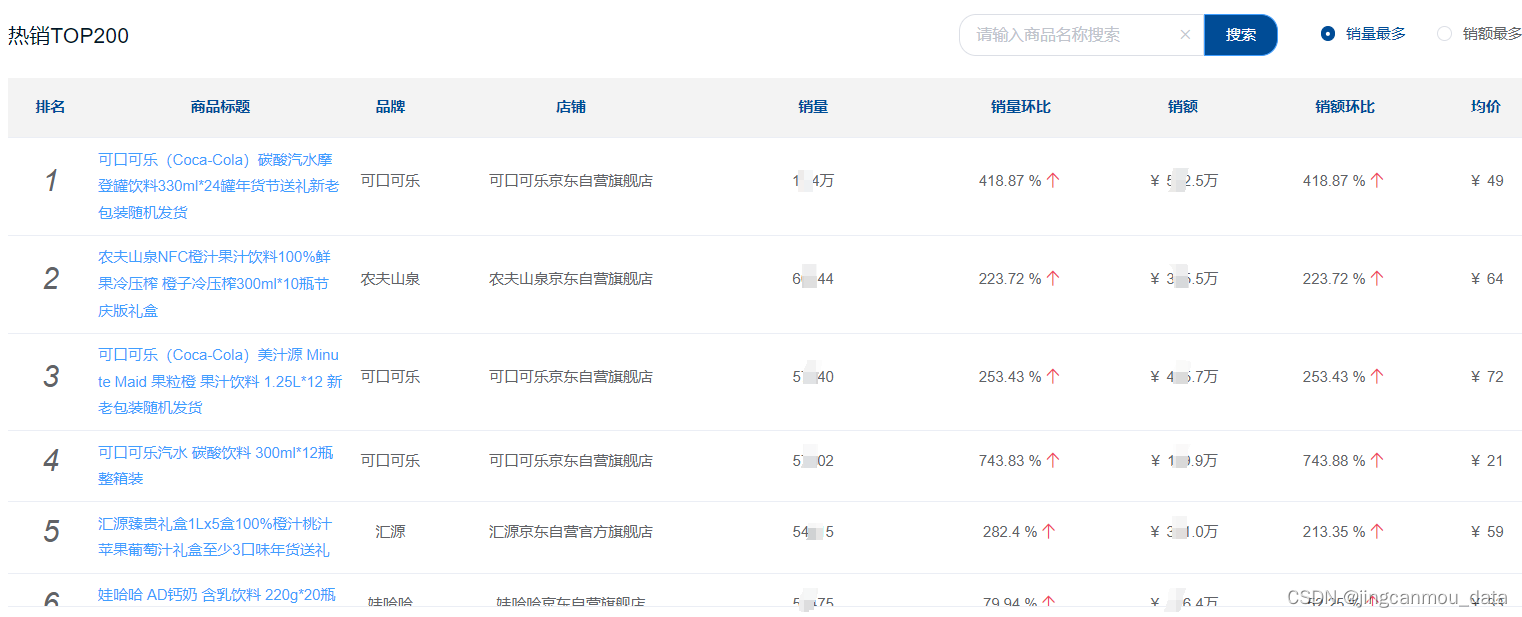Click rank number 3
This screenshot has width=1522, height=617.
[x=51, y=377]
